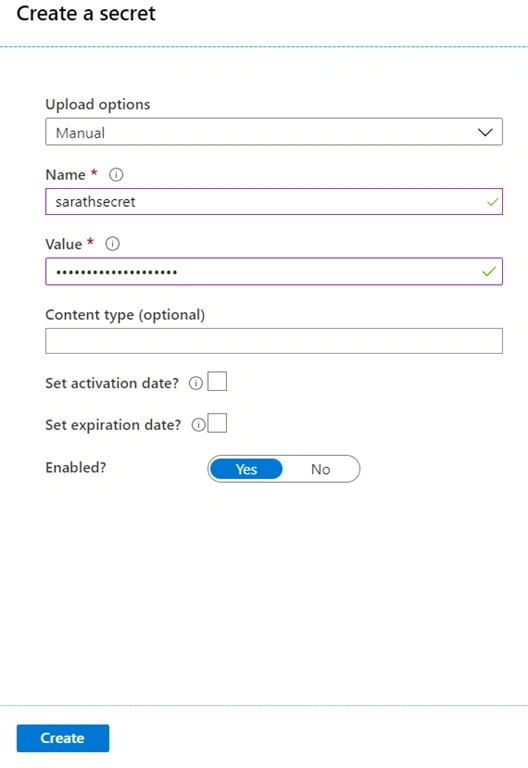The width and height of the screenshot is (528, 768).
Task: Click the Set activation date label text
Action: pos(112,383)
